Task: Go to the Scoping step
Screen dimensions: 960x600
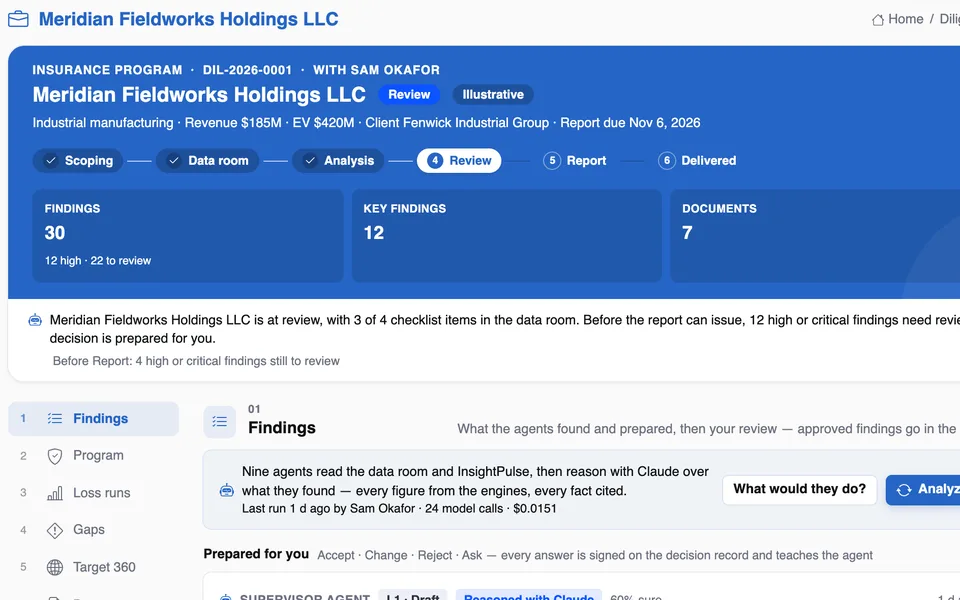Action: 78,160
